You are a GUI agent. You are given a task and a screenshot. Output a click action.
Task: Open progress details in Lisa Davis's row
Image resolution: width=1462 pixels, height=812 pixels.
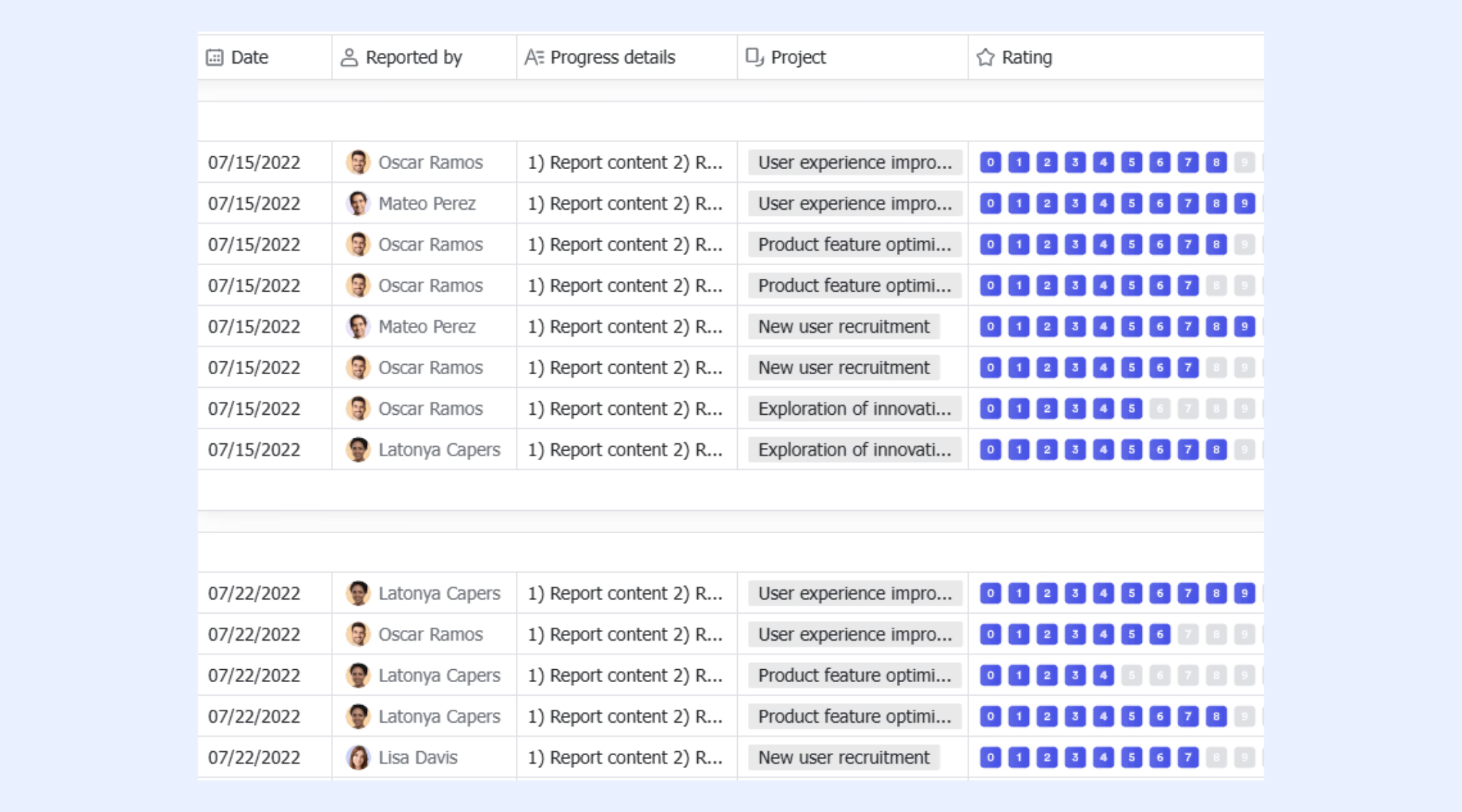[x=625, y=757]
